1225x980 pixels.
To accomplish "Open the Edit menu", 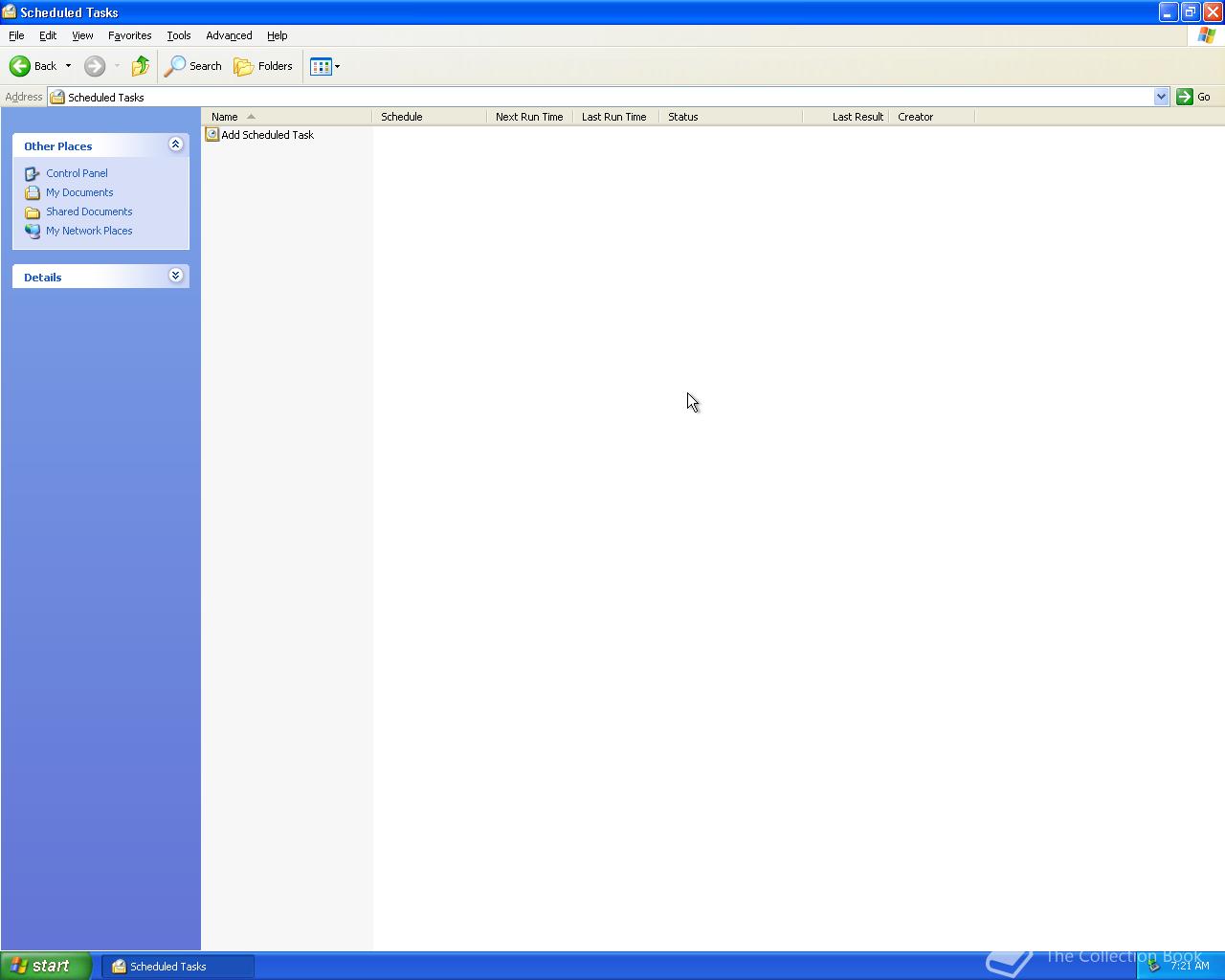I will click(x=48, y=35).
